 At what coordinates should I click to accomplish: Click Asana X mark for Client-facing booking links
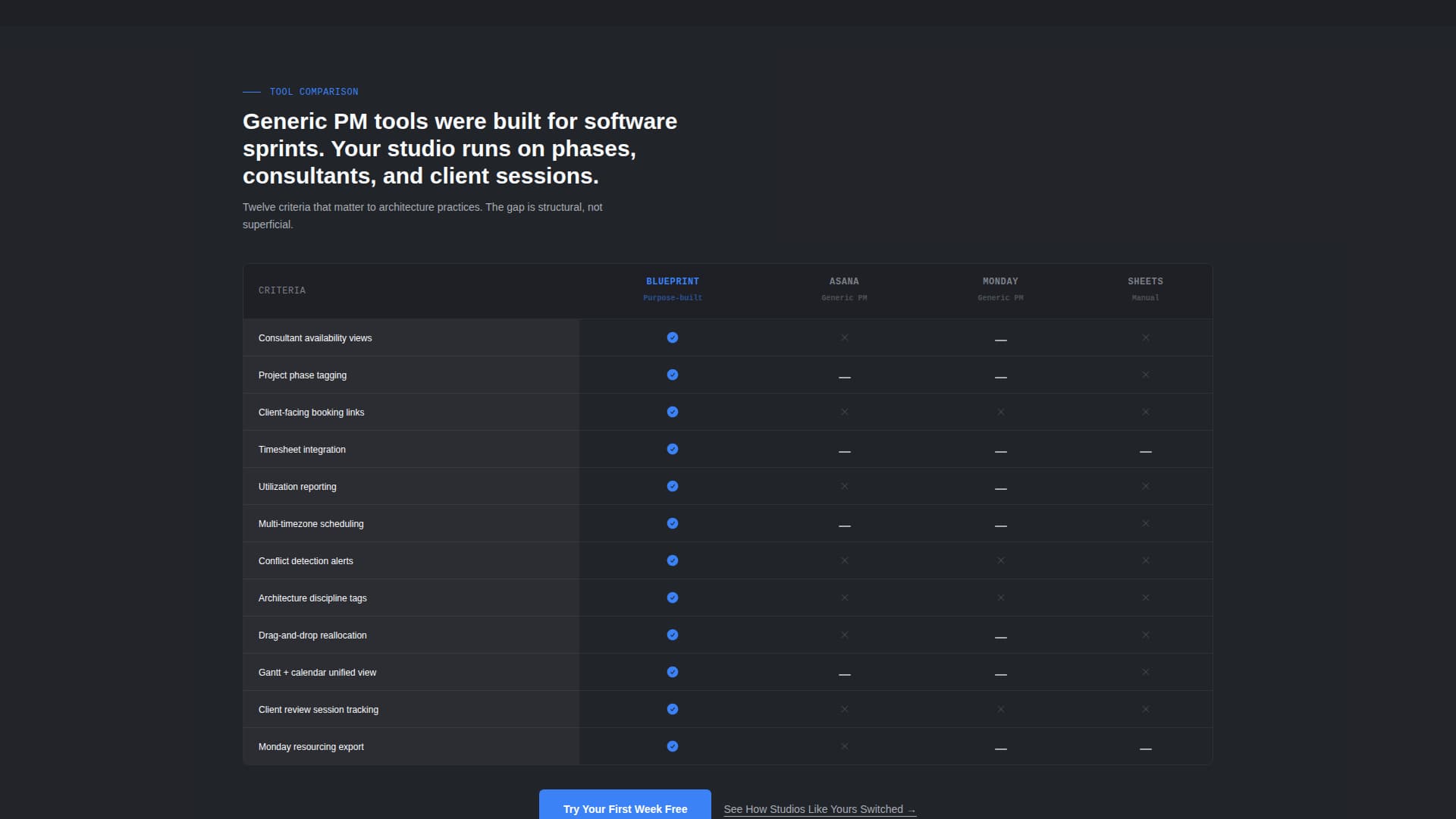point(845,412)
